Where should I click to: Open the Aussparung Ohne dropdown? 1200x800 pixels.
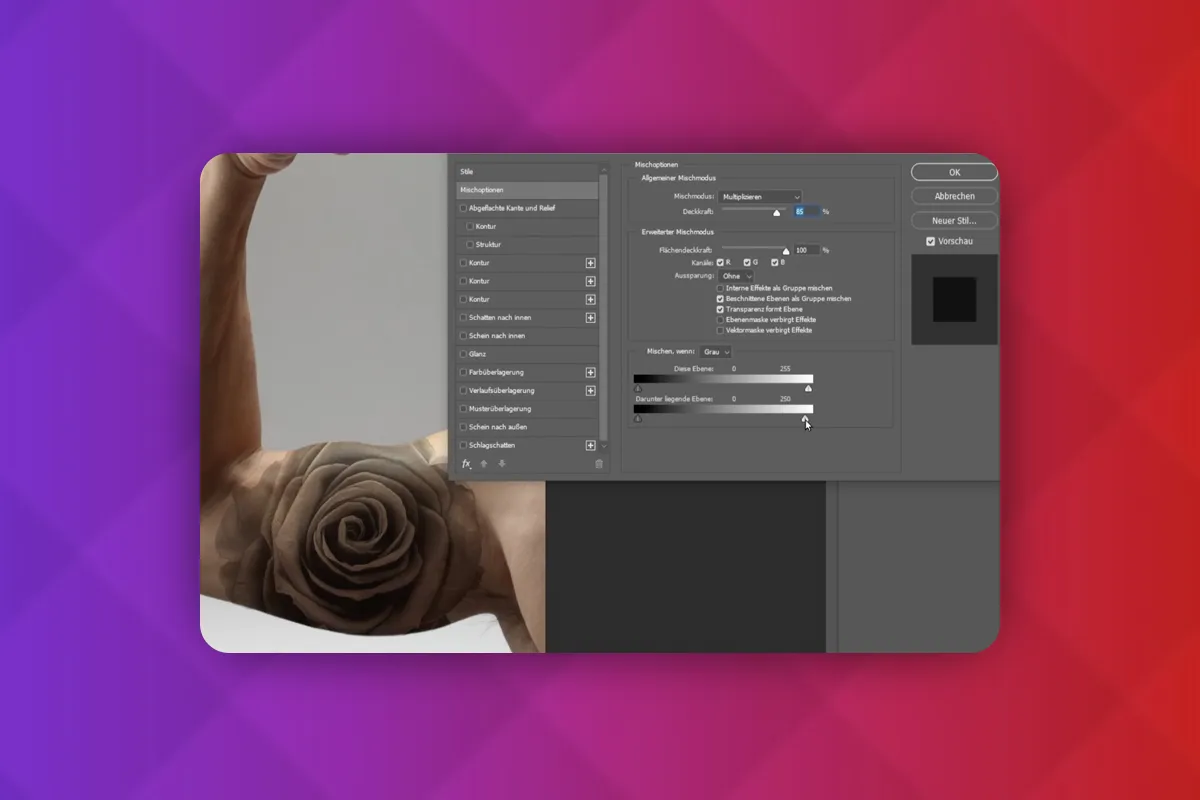tap(736, 275)
